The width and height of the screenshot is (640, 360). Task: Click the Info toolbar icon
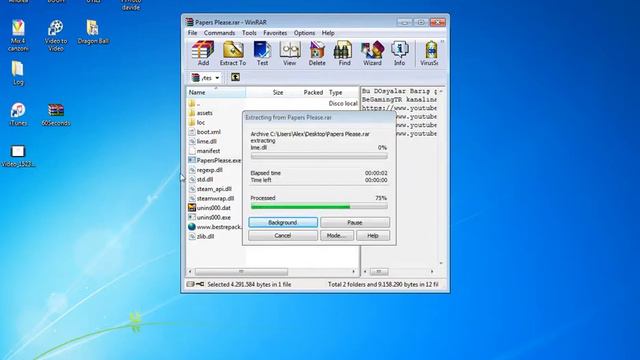pyautogui.click(x=399, y=53)
